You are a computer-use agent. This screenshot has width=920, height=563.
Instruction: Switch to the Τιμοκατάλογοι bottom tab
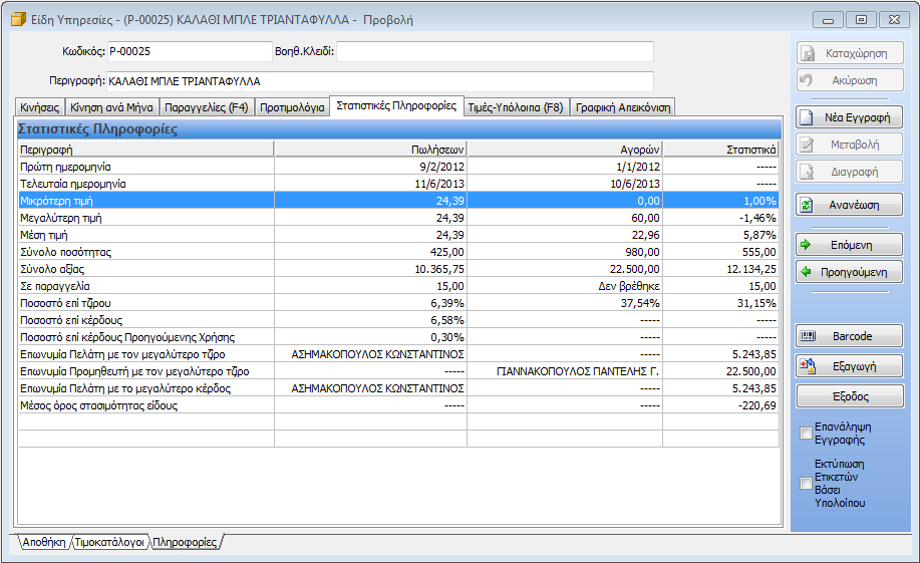point(110,542)
